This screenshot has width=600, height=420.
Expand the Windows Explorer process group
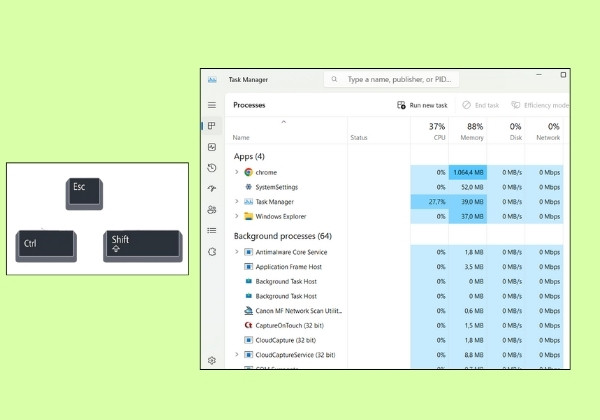coord(236,216)
